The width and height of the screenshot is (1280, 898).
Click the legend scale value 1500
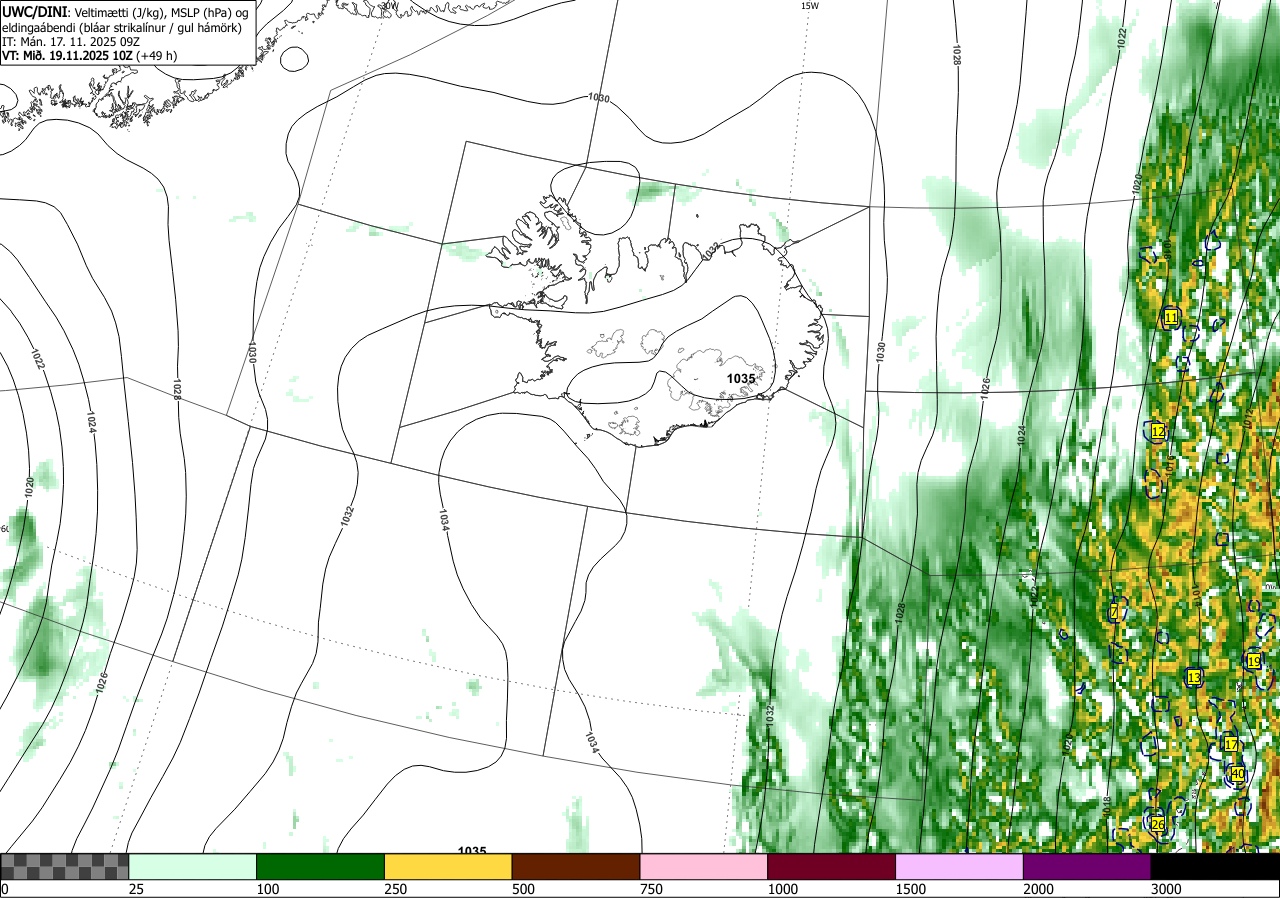coord(910,889)
